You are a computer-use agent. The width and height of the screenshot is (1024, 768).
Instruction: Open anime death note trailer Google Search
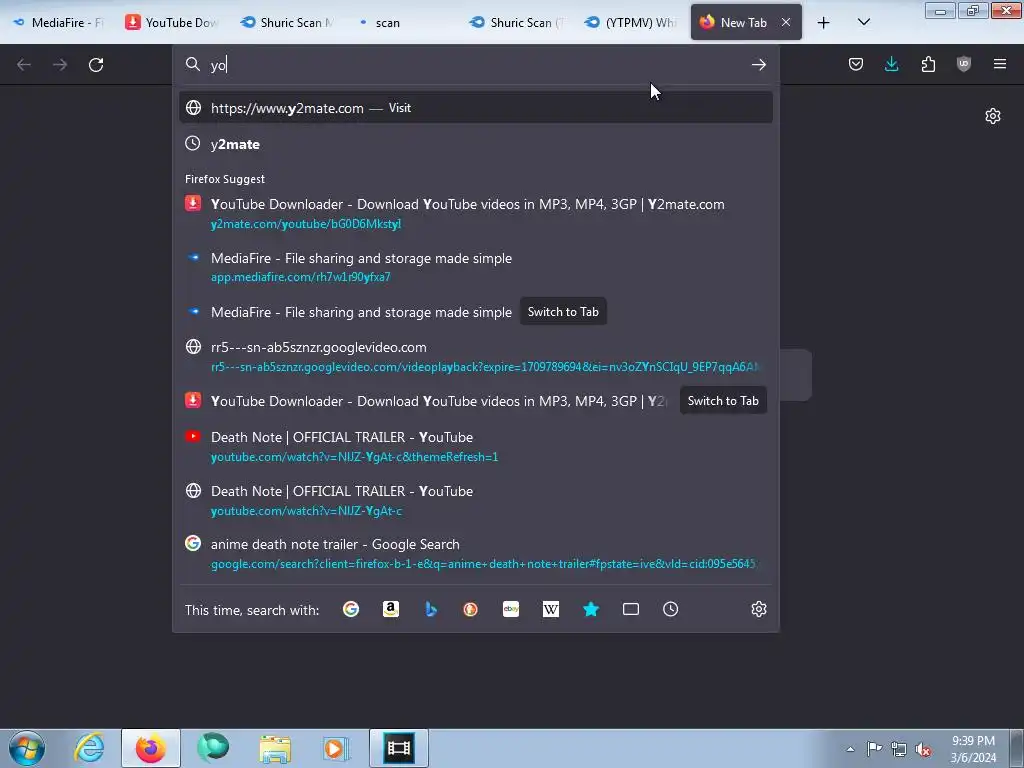click(x=475, y=554)
